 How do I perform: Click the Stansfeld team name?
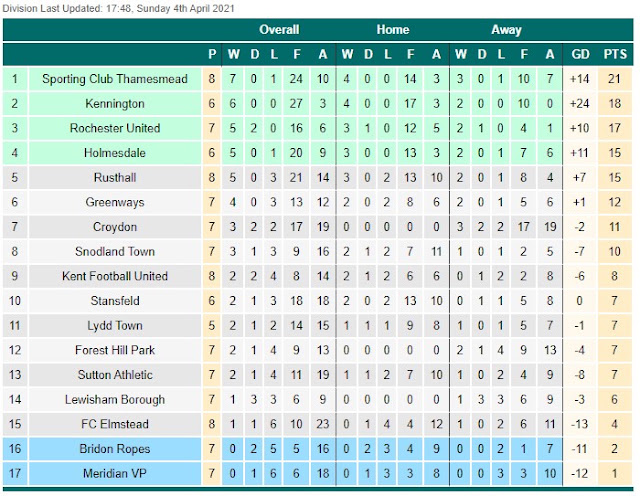pos(115,301)
